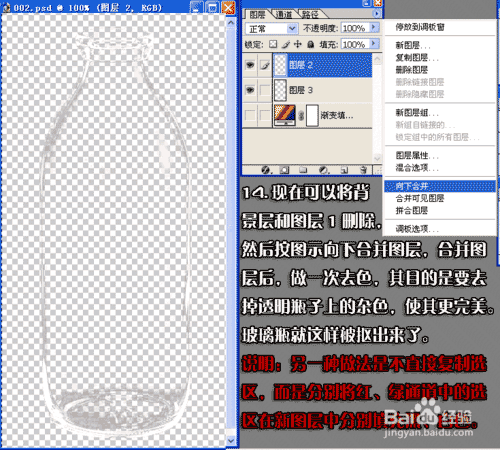
Task: Create a new layer set folder icon
Action: (x=303, y=170)
